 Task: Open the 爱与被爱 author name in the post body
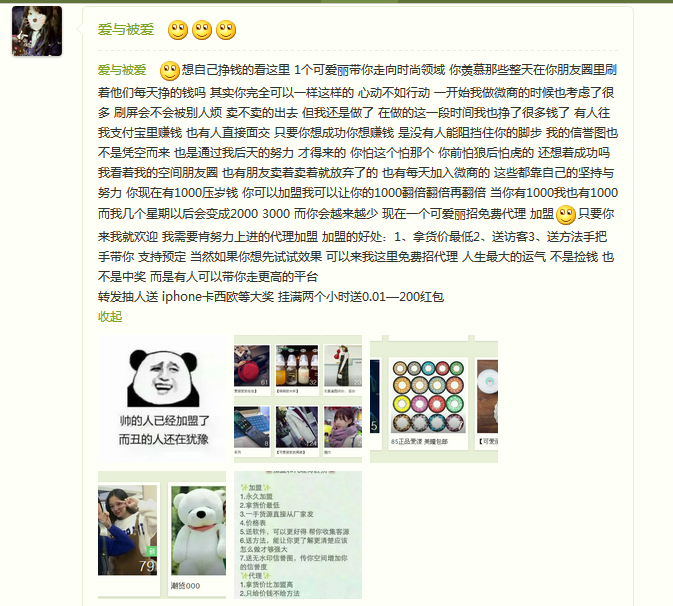[122, 70]
